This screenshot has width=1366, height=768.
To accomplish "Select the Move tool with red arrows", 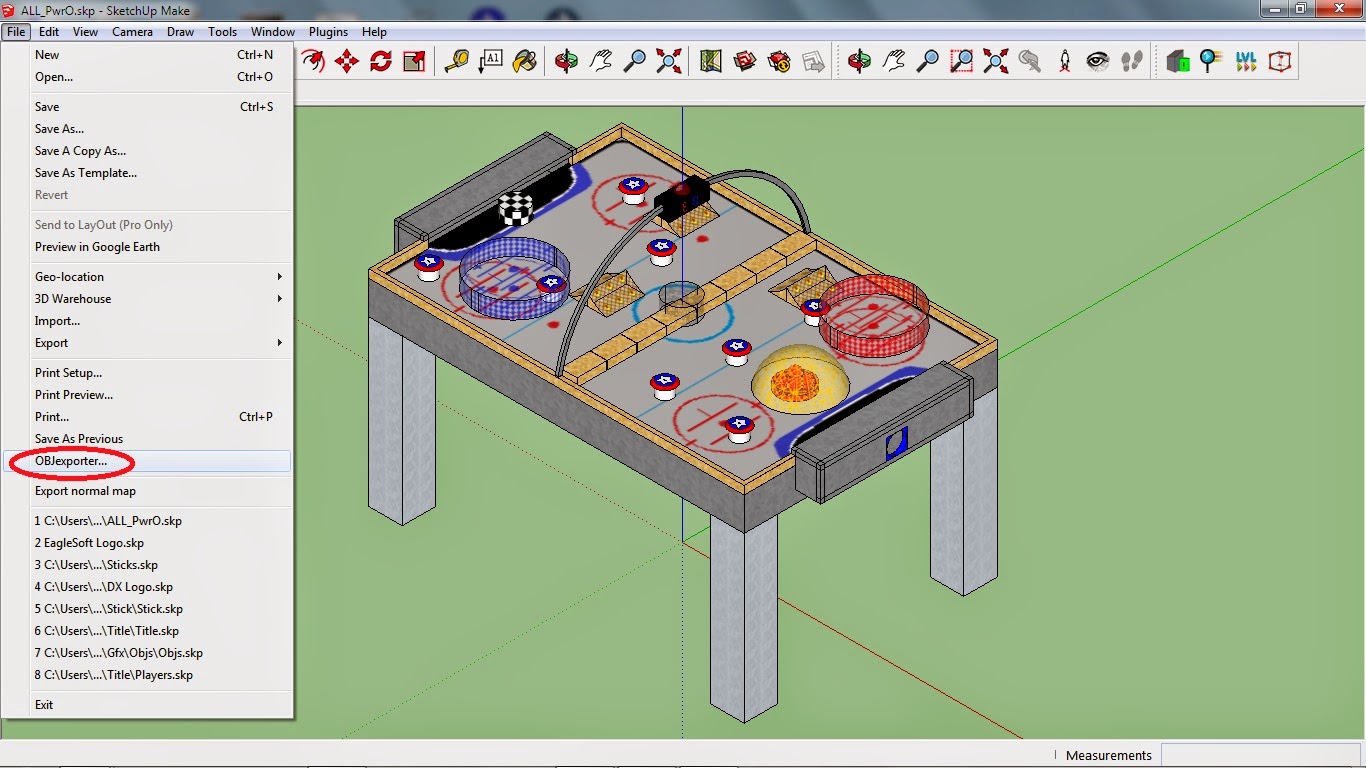I will pyautogui.click(x=347, y=61).
